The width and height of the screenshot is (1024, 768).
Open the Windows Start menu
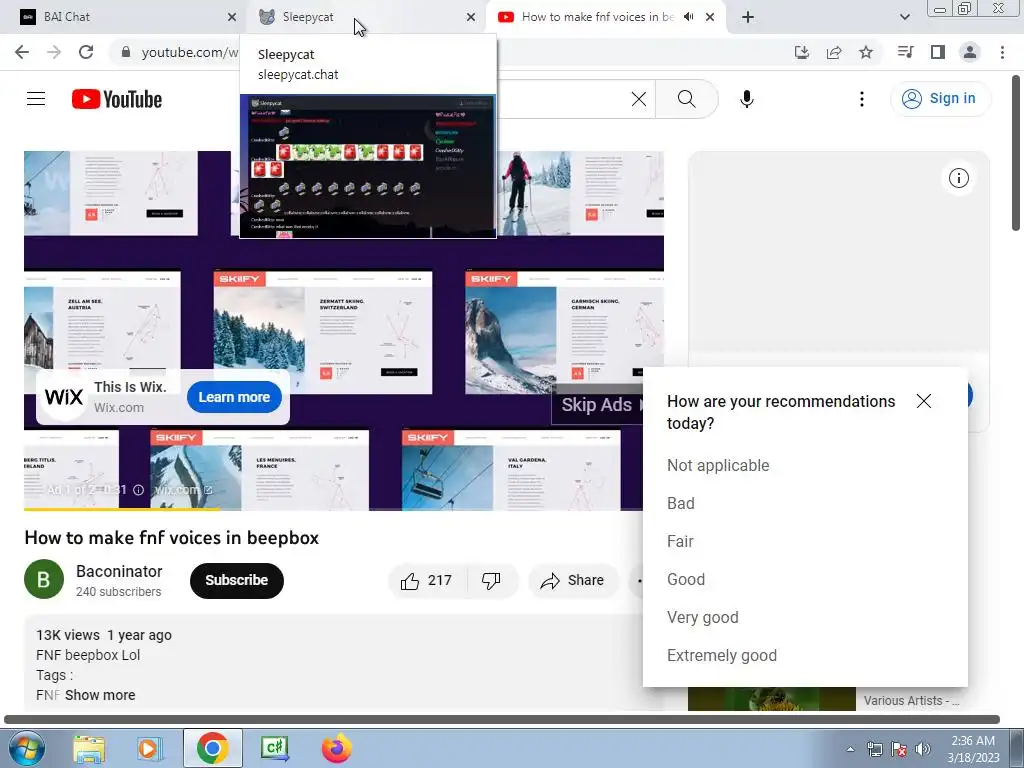(x=27, y=748)
